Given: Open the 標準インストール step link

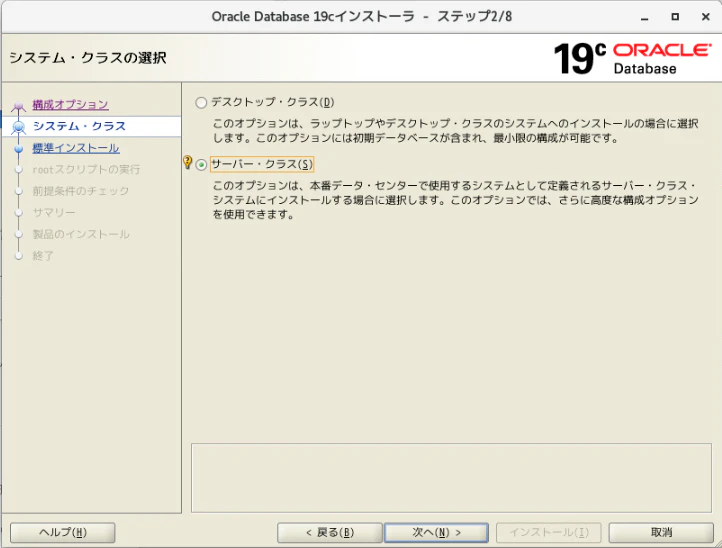Looking at the screenshot, I should (76, 148).
